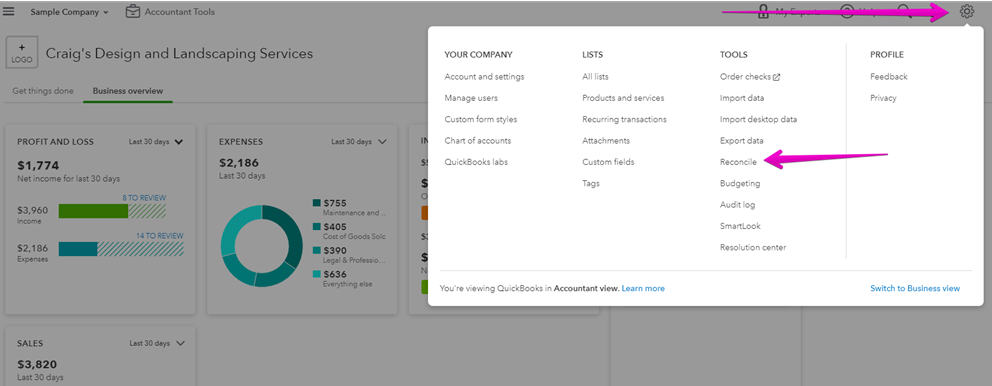Expand the Sample Company dropdown
This screenshot has width=992, height=386.
click(70, 12)
